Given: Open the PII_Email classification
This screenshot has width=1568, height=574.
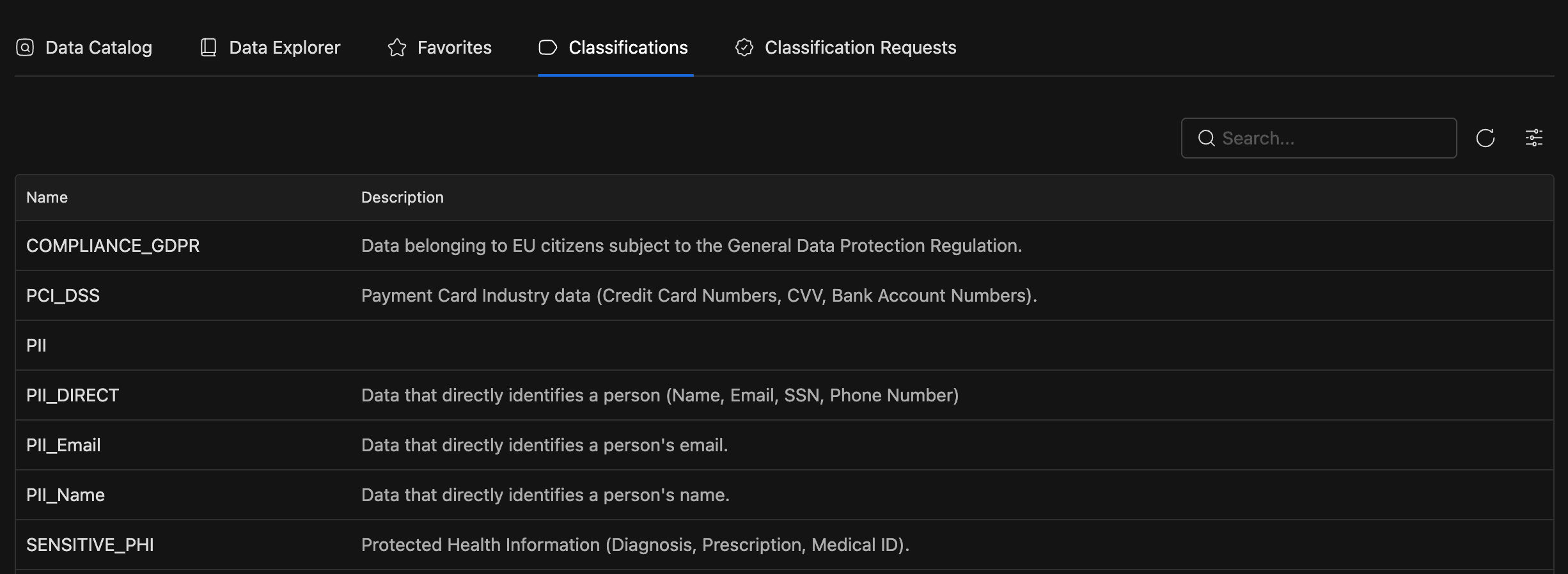Looking at the screenshot, I should pyautogui.click(x=64, y=446).
